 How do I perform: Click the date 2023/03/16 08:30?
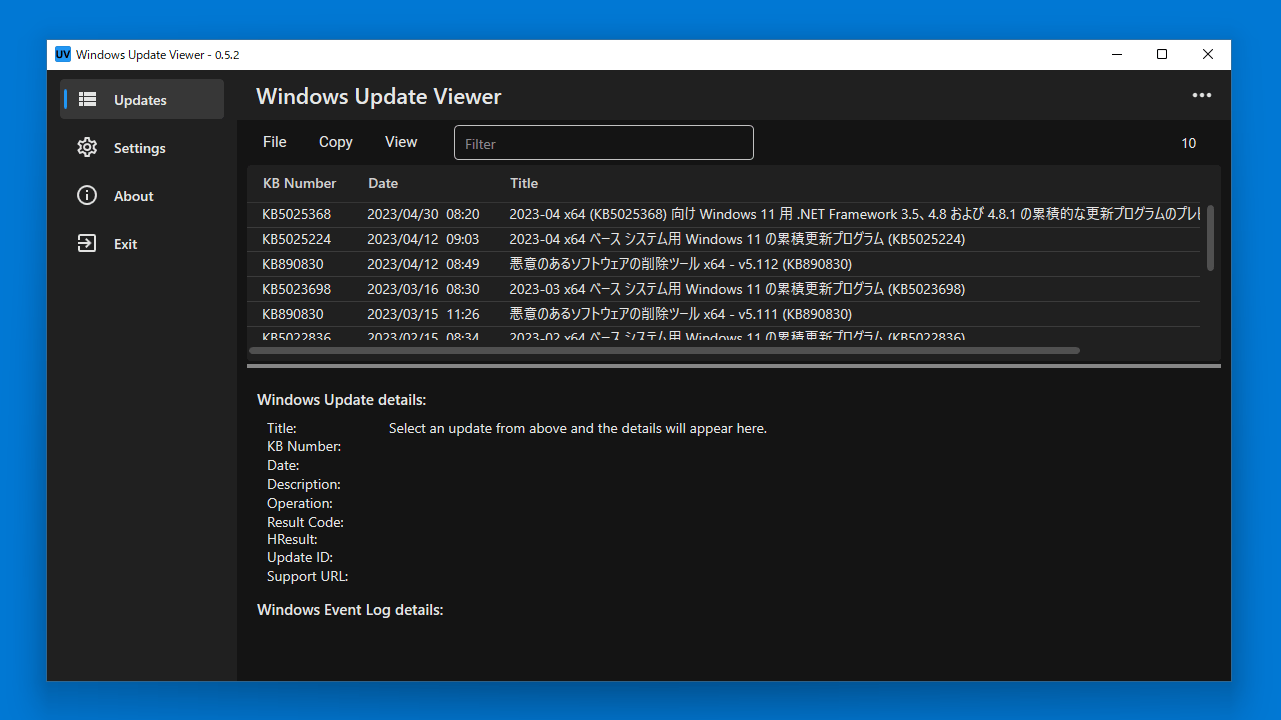423,289
